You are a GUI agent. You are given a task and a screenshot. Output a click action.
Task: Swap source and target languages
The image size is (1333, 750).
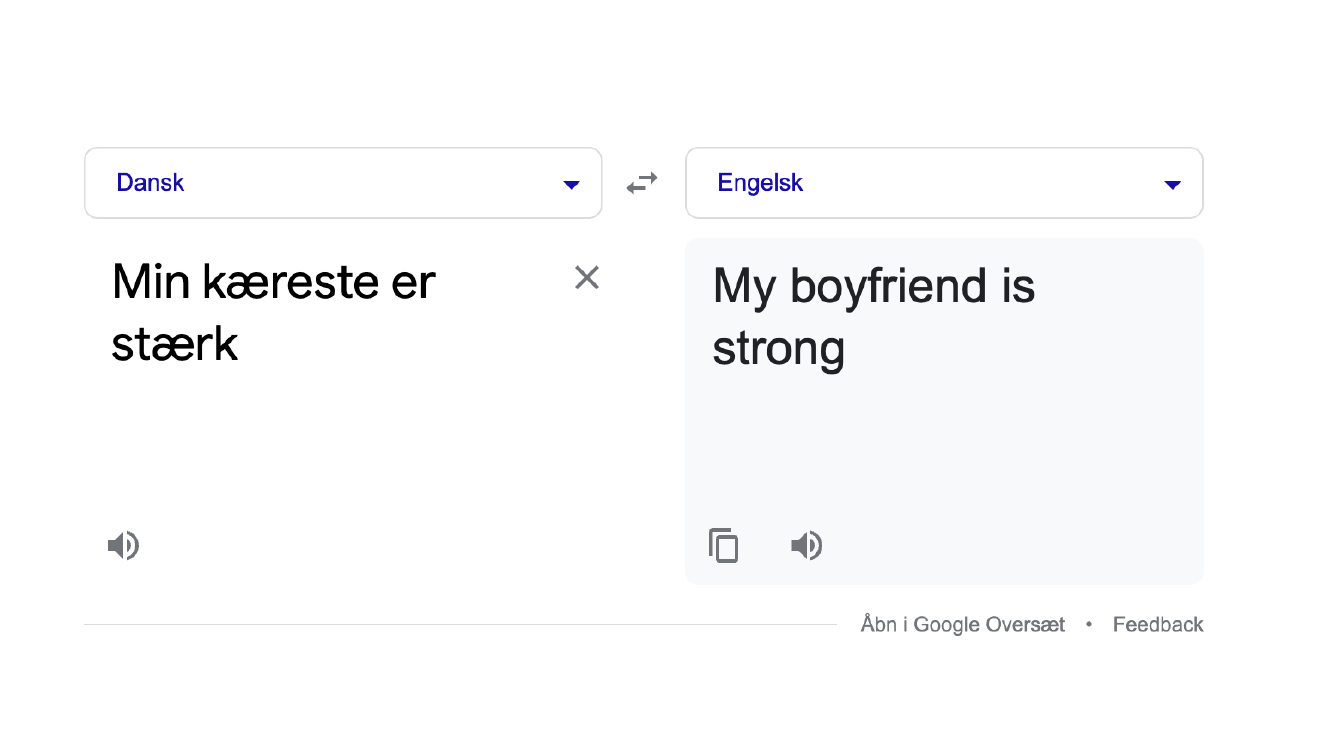coord(642,183)
